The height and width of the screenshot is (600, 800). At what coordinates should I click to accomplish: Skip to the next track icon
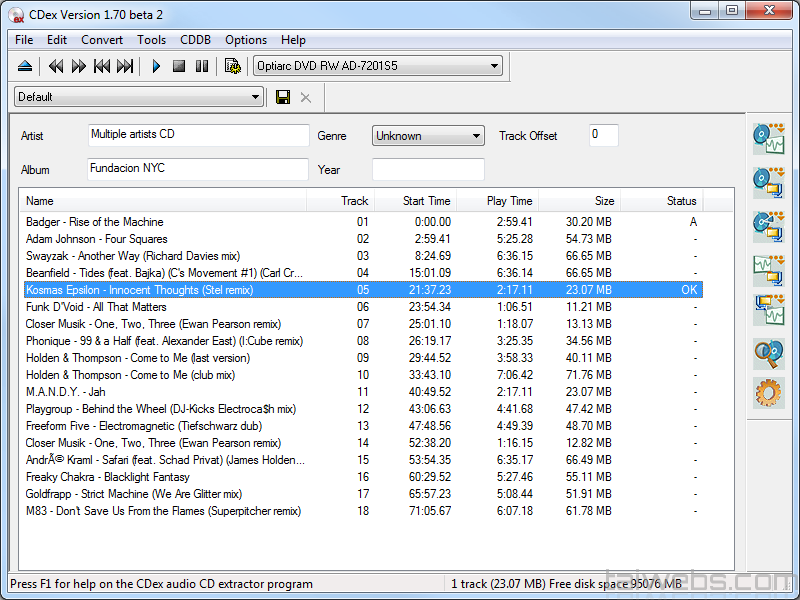[125, 66]
